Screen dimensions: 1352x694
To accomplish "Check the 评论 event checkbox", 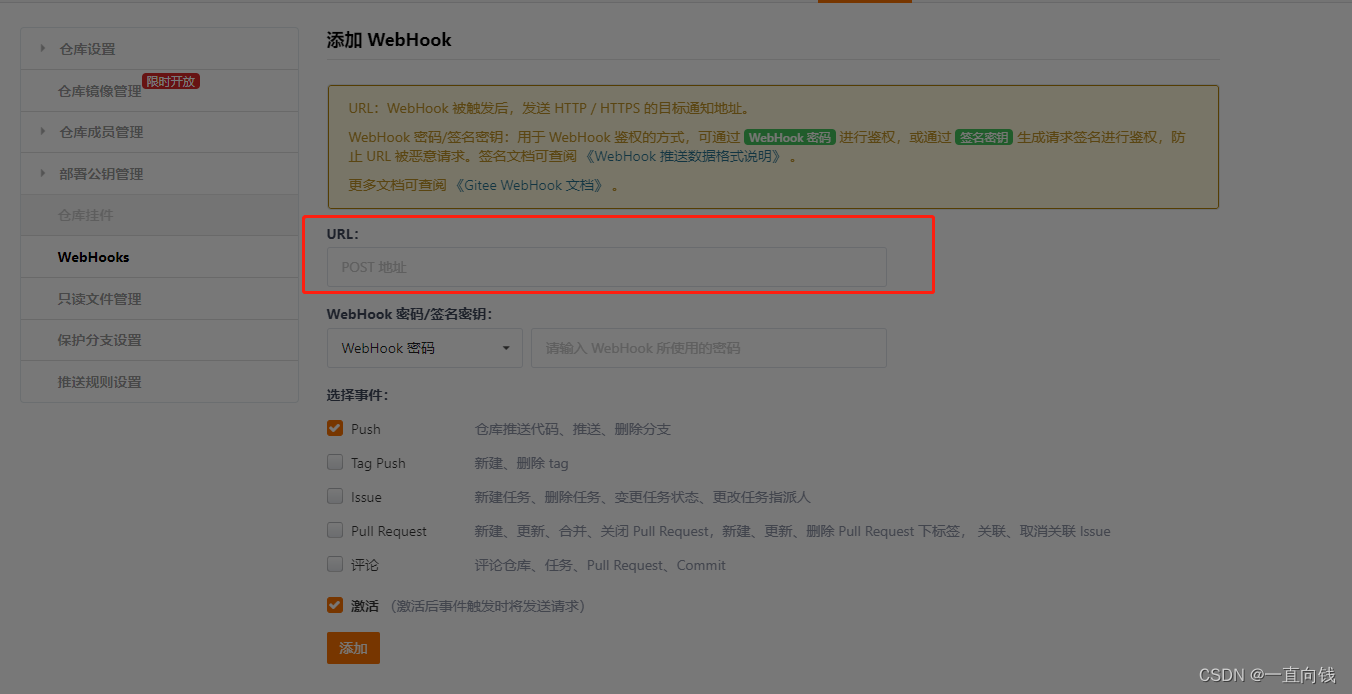I will coord(335,564).
